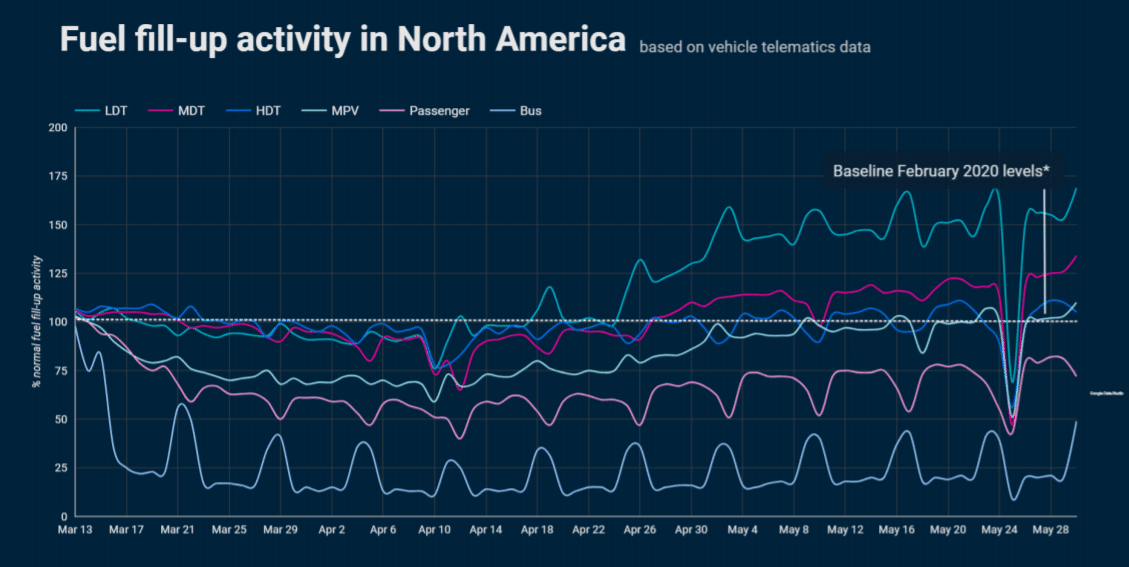
Task: Click the 25 y-axis tick label
Action: point(61,468)
